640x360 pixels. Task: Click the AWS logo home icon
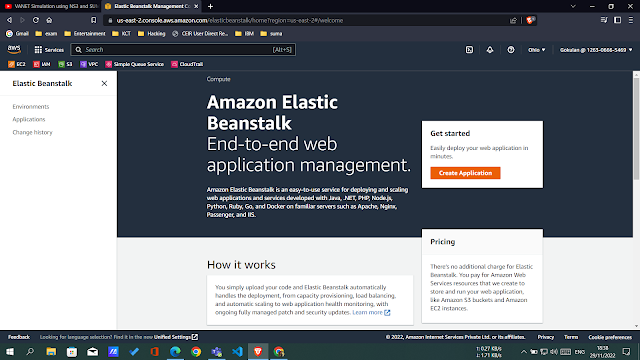14,49
